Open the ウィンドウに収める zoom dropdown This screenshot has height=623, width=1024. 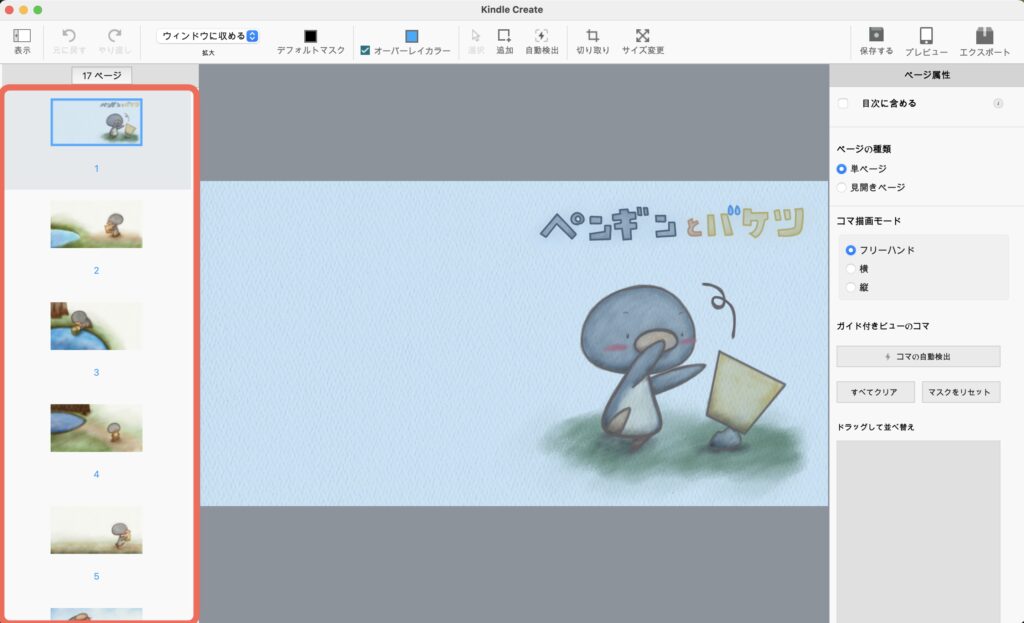[x=208, y=36]
